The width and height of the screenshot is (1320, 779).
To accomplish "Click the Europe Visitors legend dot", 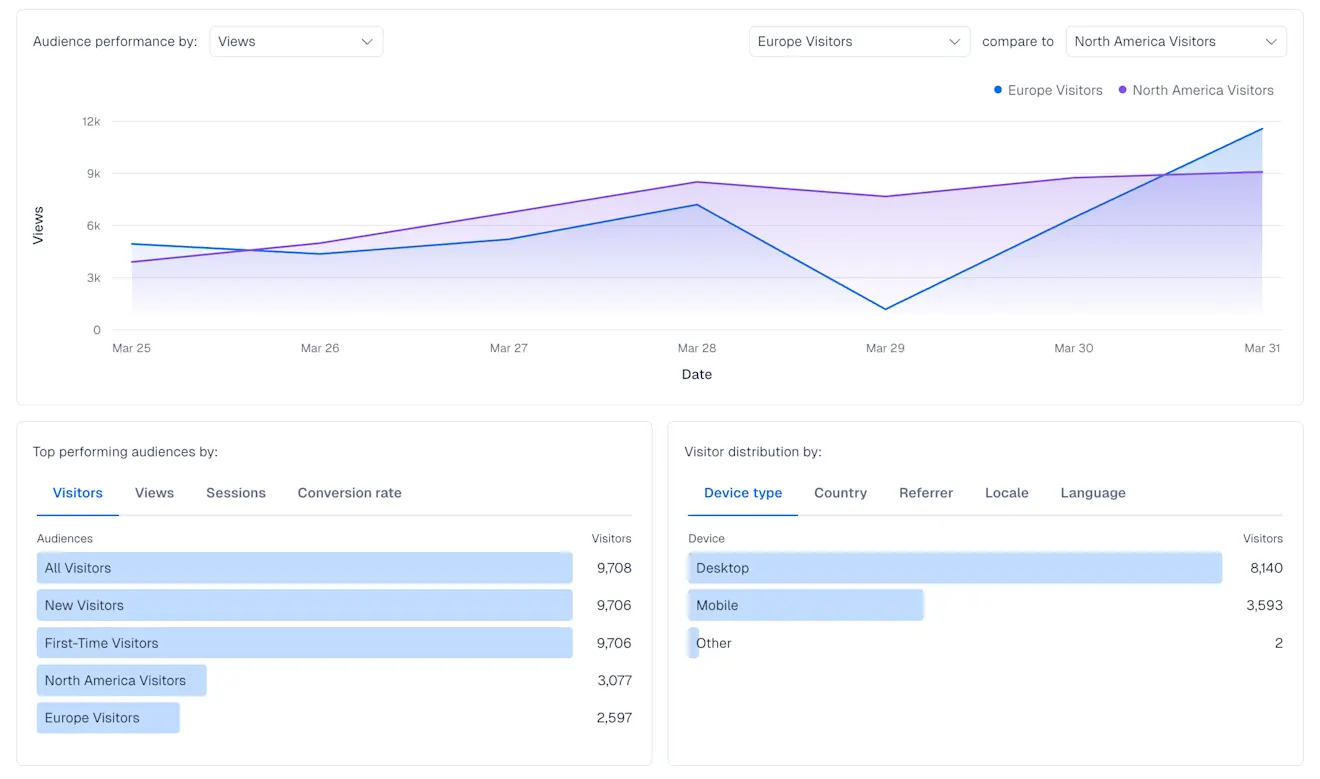I will coord(996,90).
